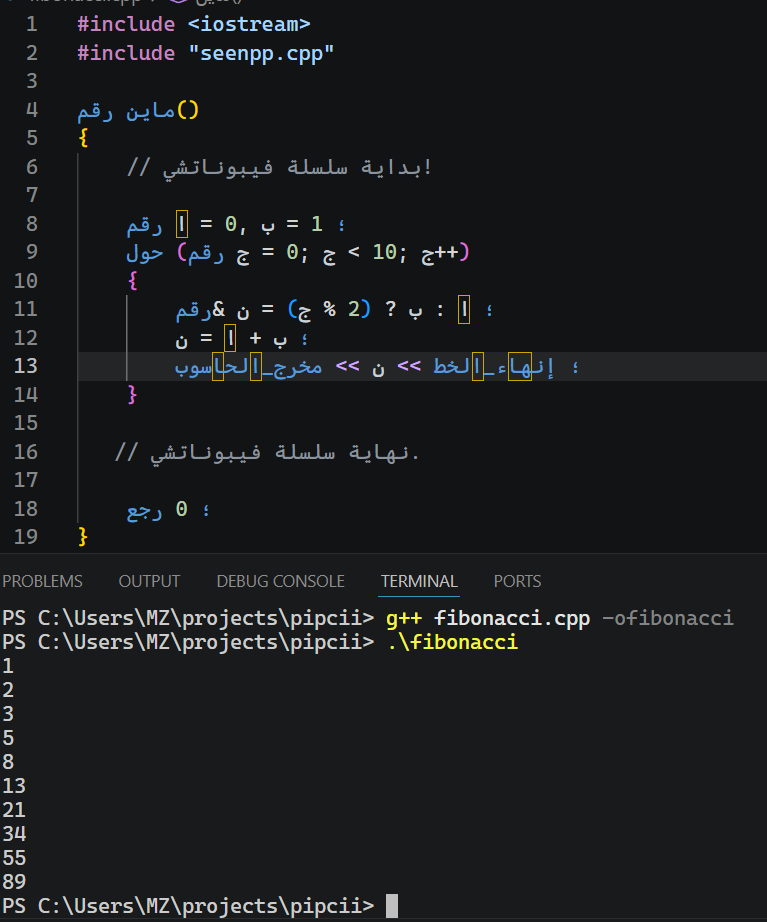This screenshot has height=922, width=767.
Task: Click the opening brace on line 5
Action: pyautogui.click(x=83, y=138)
